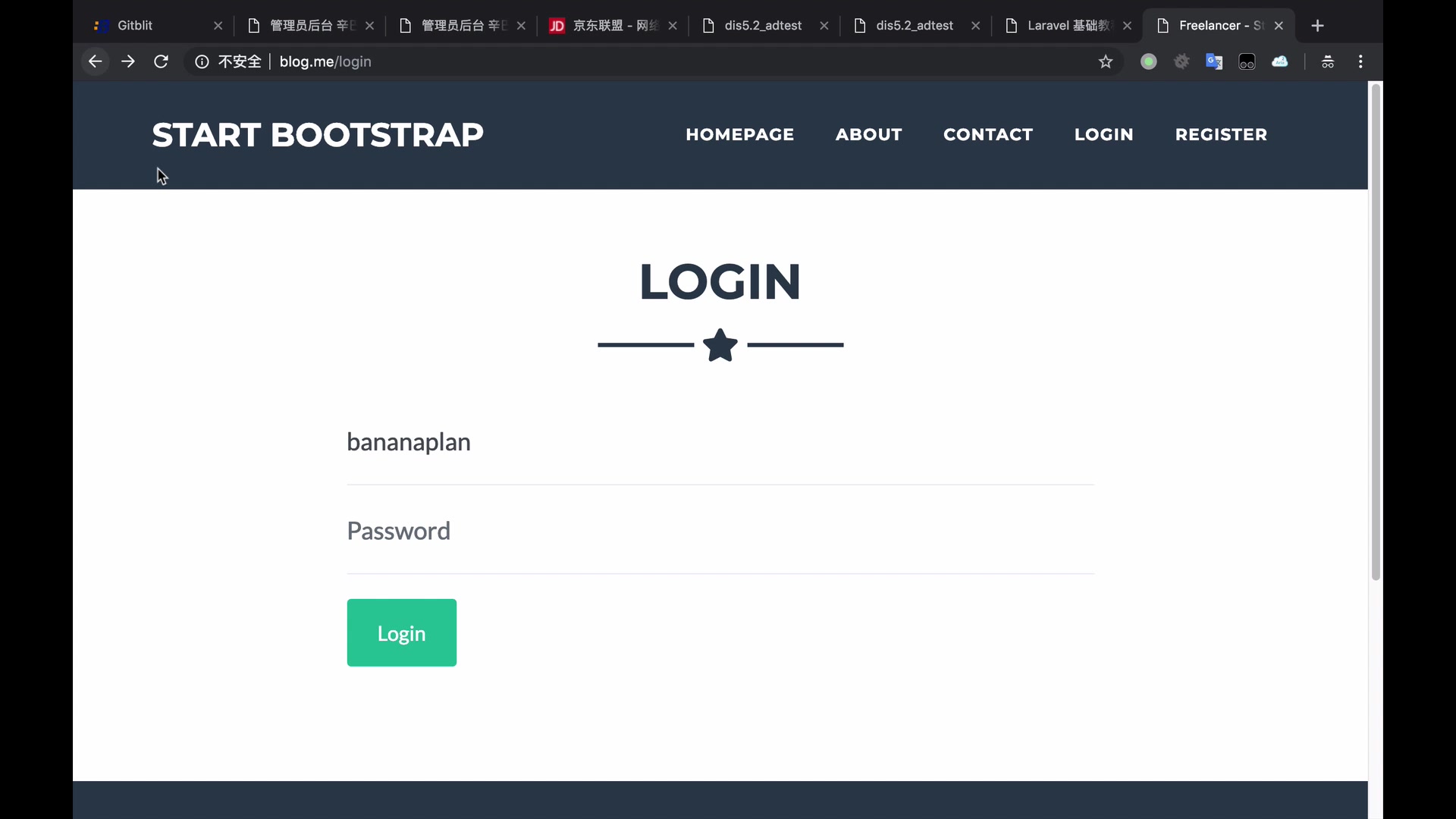Click into the Password field
1456x819 pixels.
coord(720,531)
